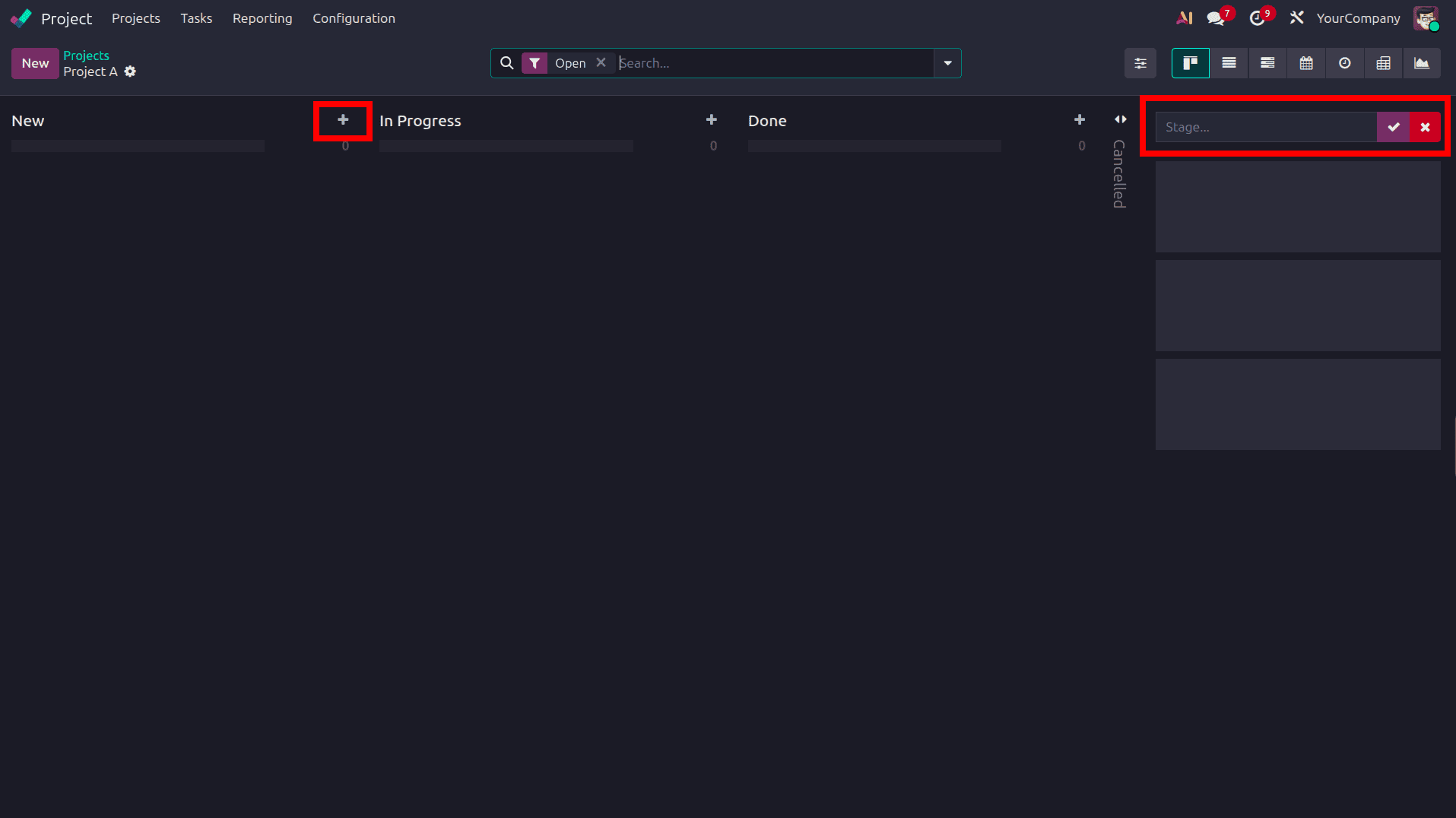Unfold the Cancelled column arrows
The image size is (1456, 818).
1121,119
